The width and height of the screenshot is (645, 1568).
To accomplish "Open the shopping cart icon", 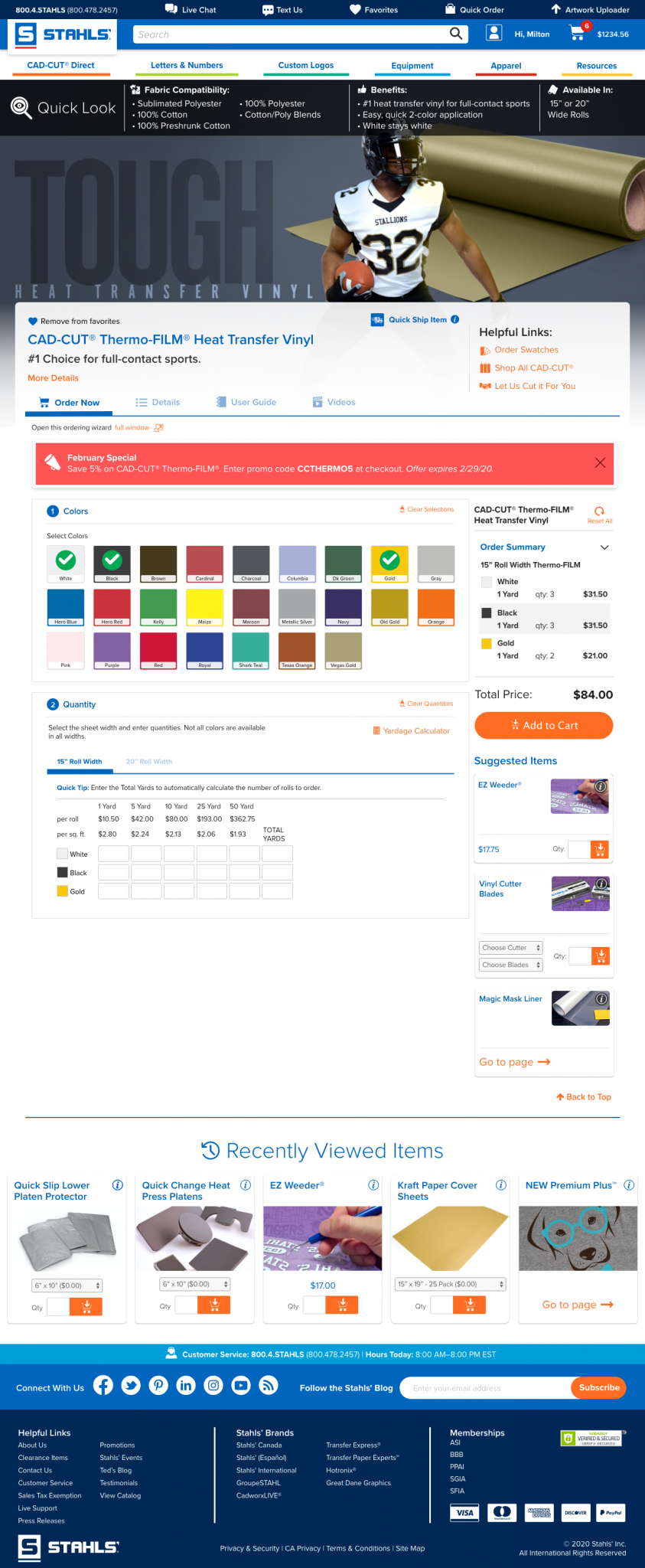I will pyautogui.click(x=577, y=34).
